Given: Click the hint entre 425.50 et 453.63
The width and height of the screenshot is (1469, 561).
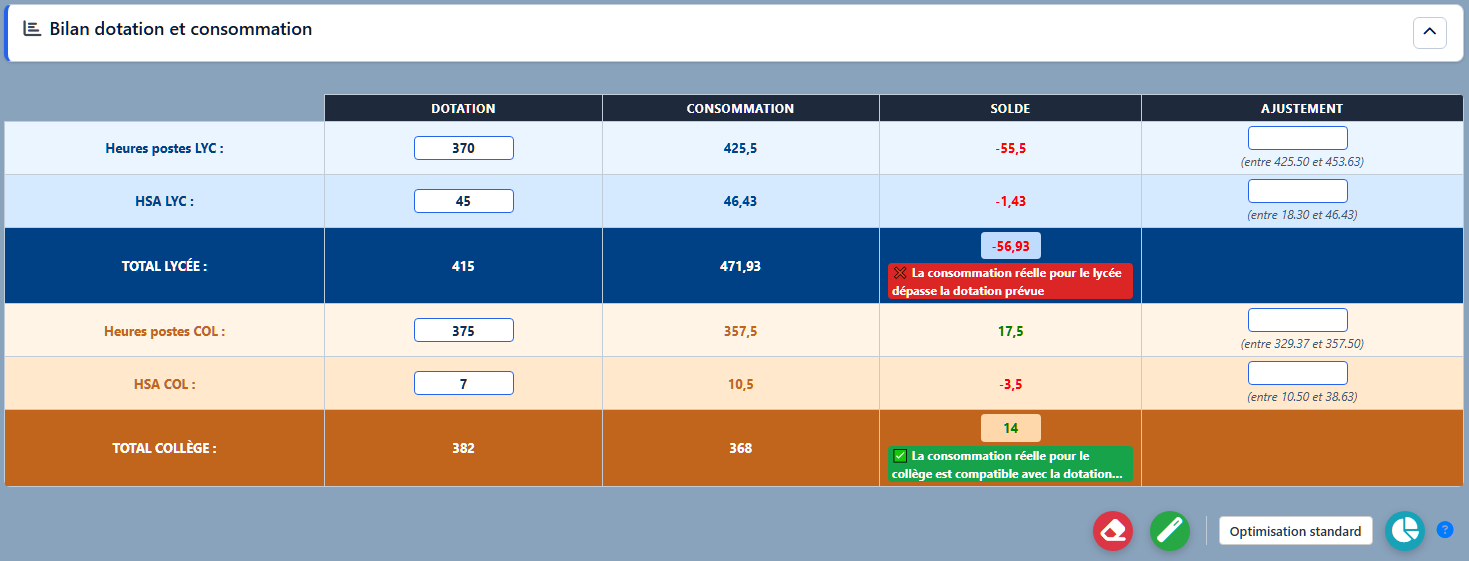Looking at the screenshot, I should [x=1302, y=162].
